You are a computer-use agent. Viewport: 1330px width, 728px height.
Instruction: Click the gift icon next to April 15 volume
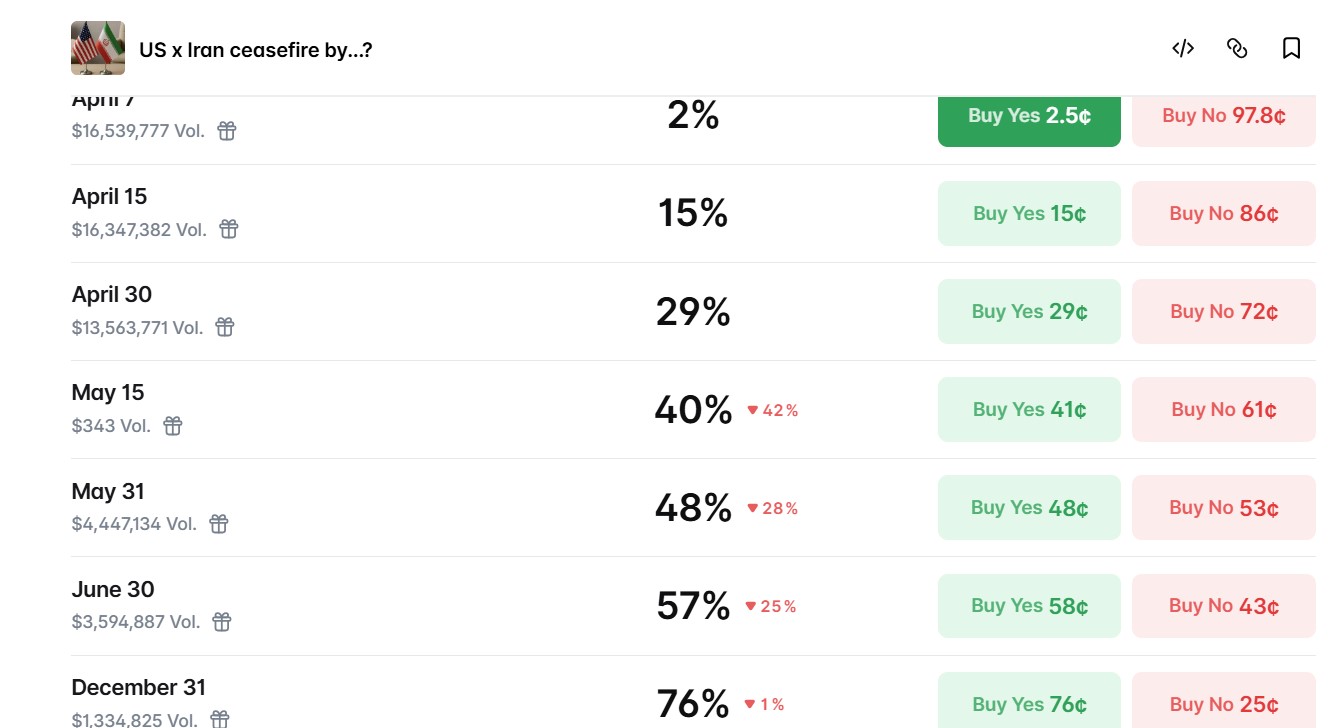point(229,229)
